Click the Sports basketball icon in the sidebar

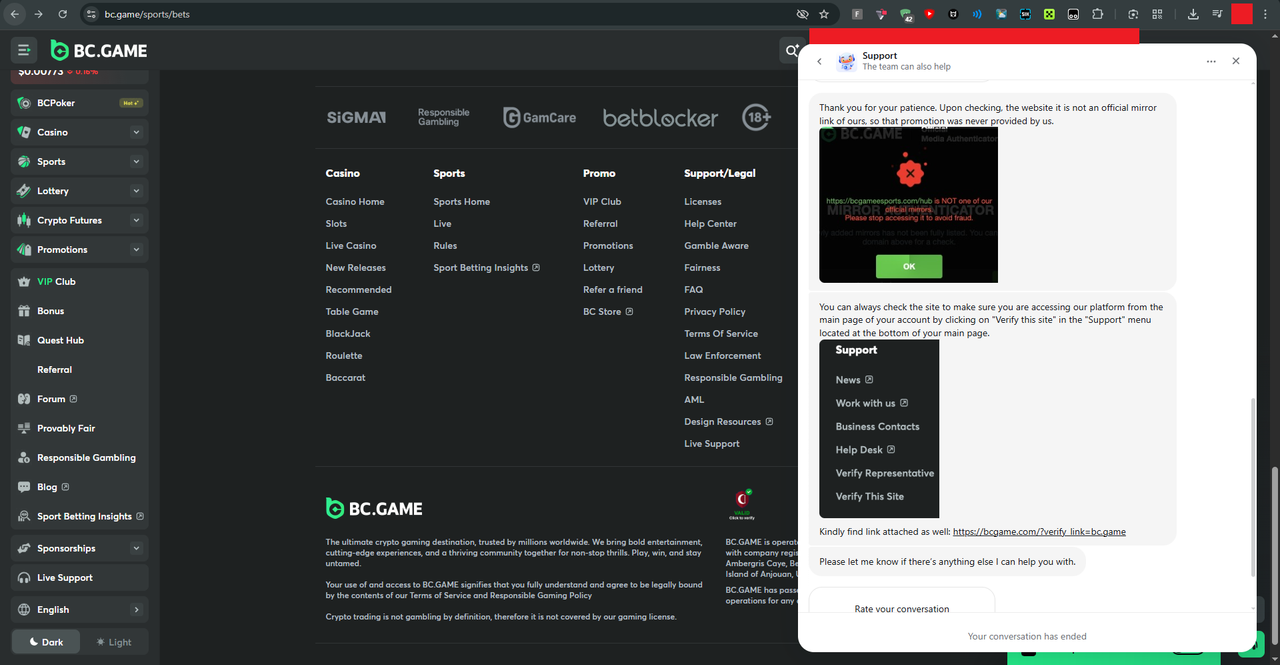pyautogui.click(x=24, y=161)
